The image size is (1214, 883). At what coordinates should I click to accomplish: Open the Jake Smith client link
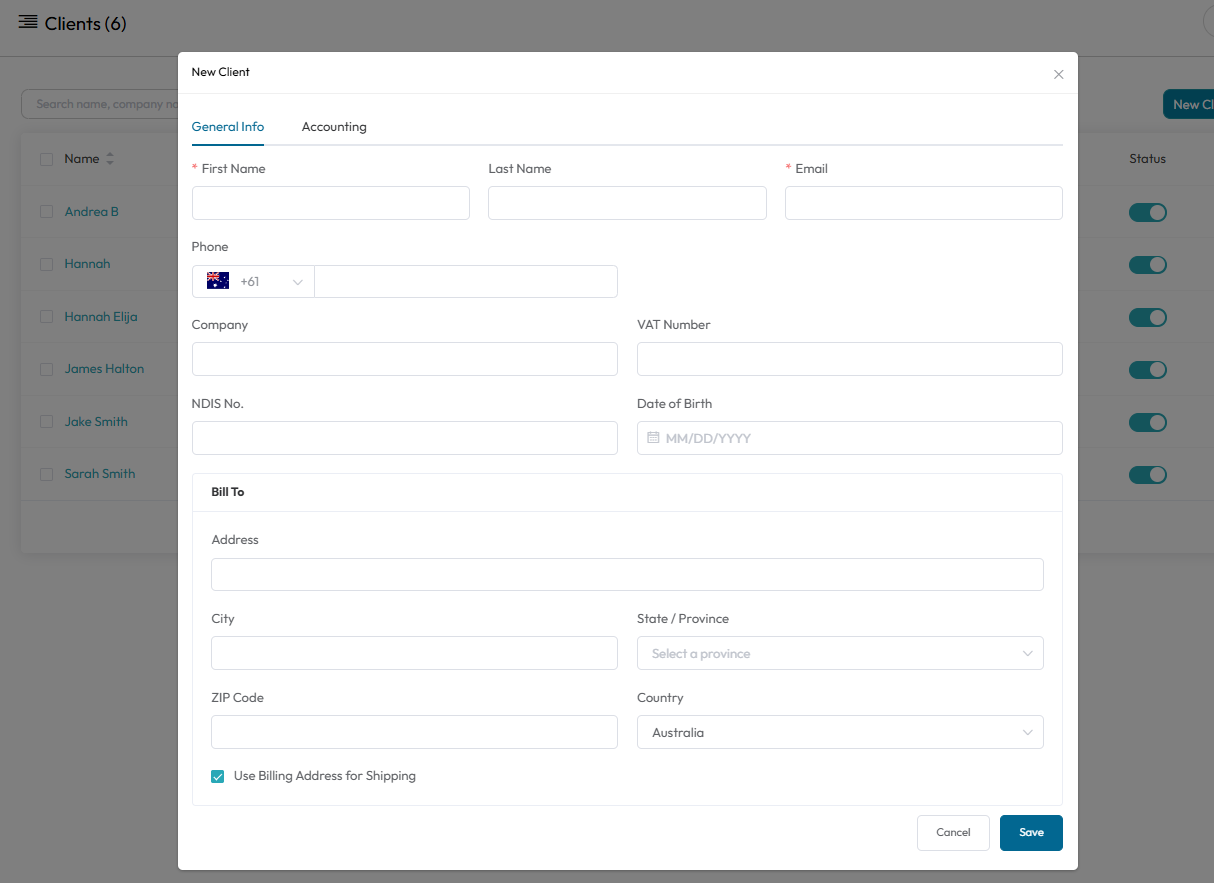(x=96, y=421)
